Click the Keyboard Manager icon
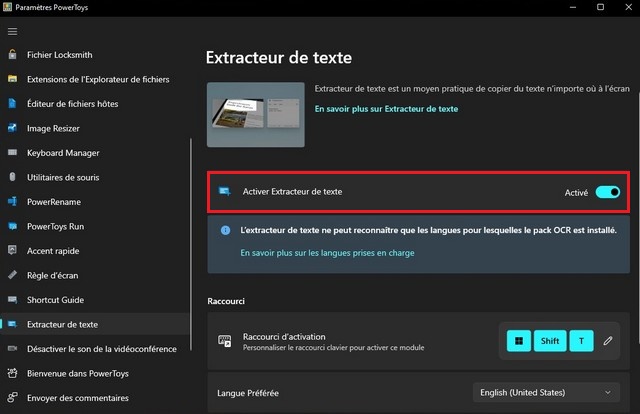This screenshot has width=640, height=414. [x=13, y=152]
